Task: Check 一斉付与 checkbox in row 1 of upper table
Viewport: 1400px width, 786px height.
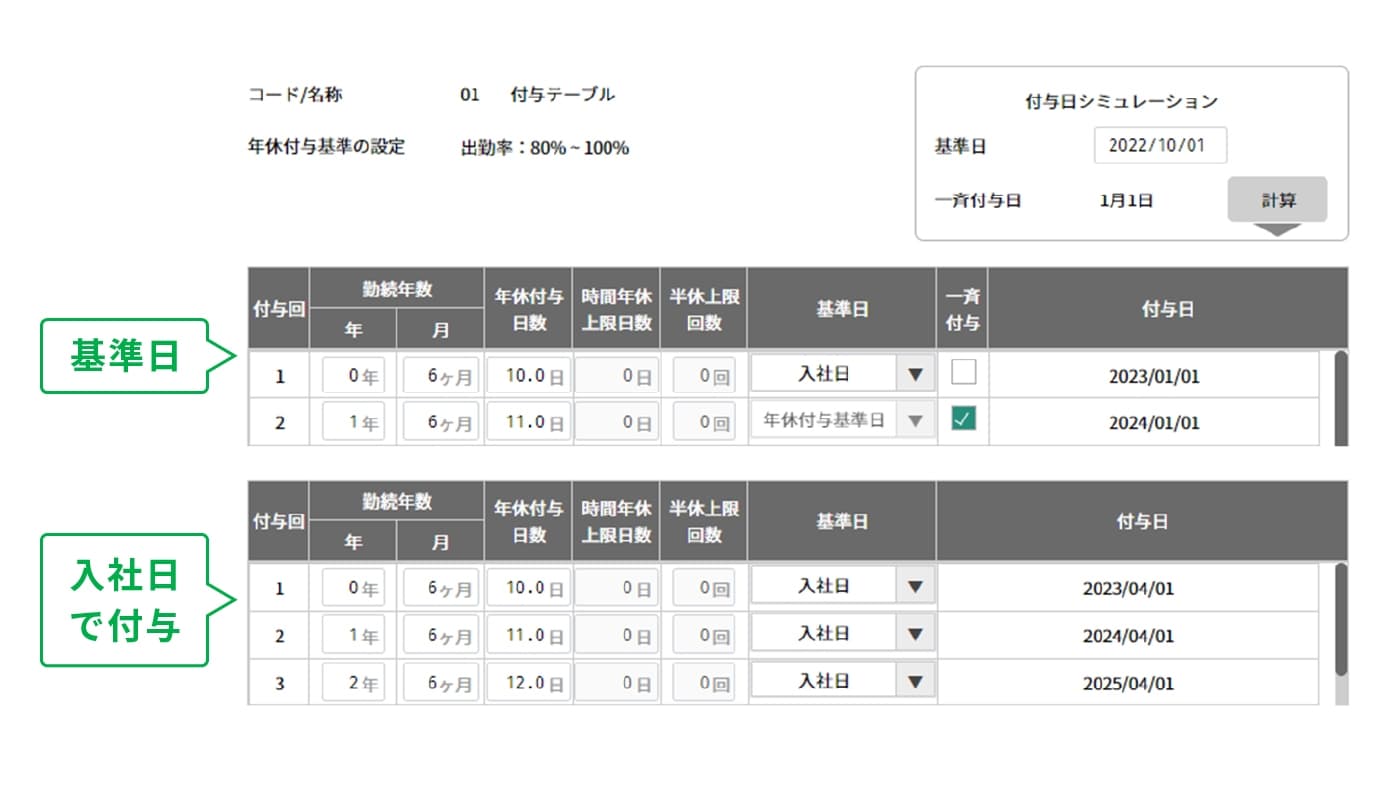Action: 963,373
